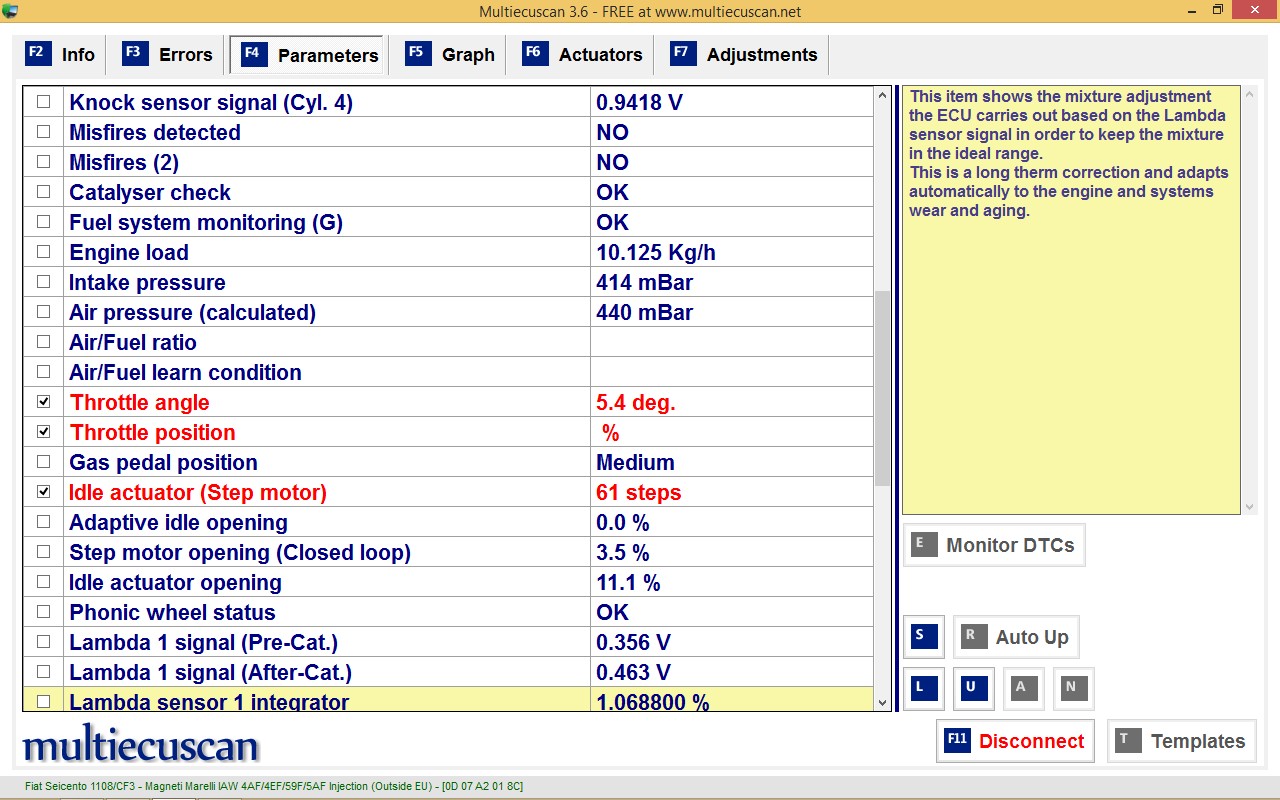Click the Pre-Cat. lambda value 0.356 V
The width and height of the screenshot is (1280, 800).
(x=633, y=642)
